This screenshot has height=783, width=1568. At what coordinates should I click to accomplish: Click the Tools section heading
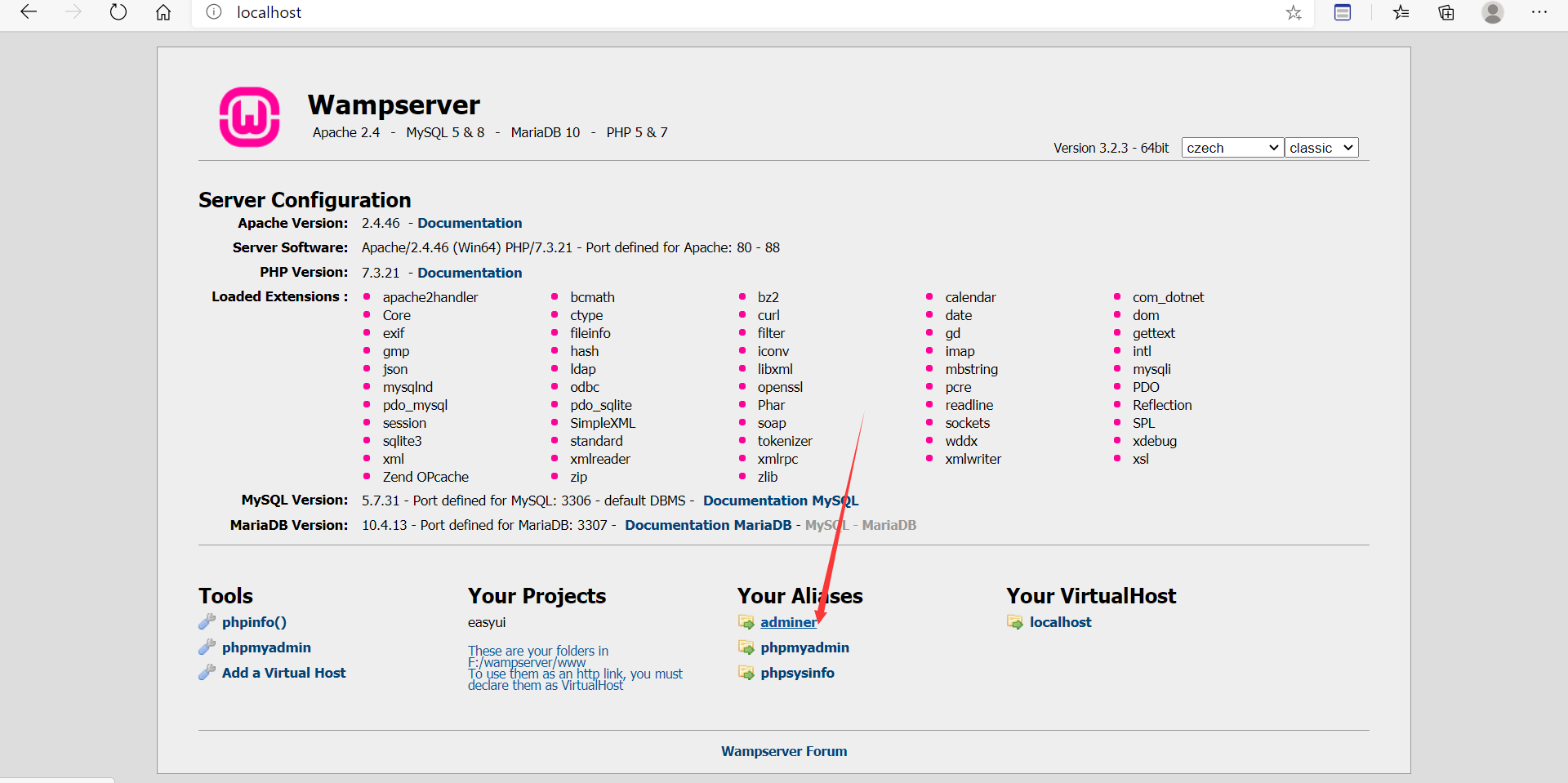tap(225, 596)
